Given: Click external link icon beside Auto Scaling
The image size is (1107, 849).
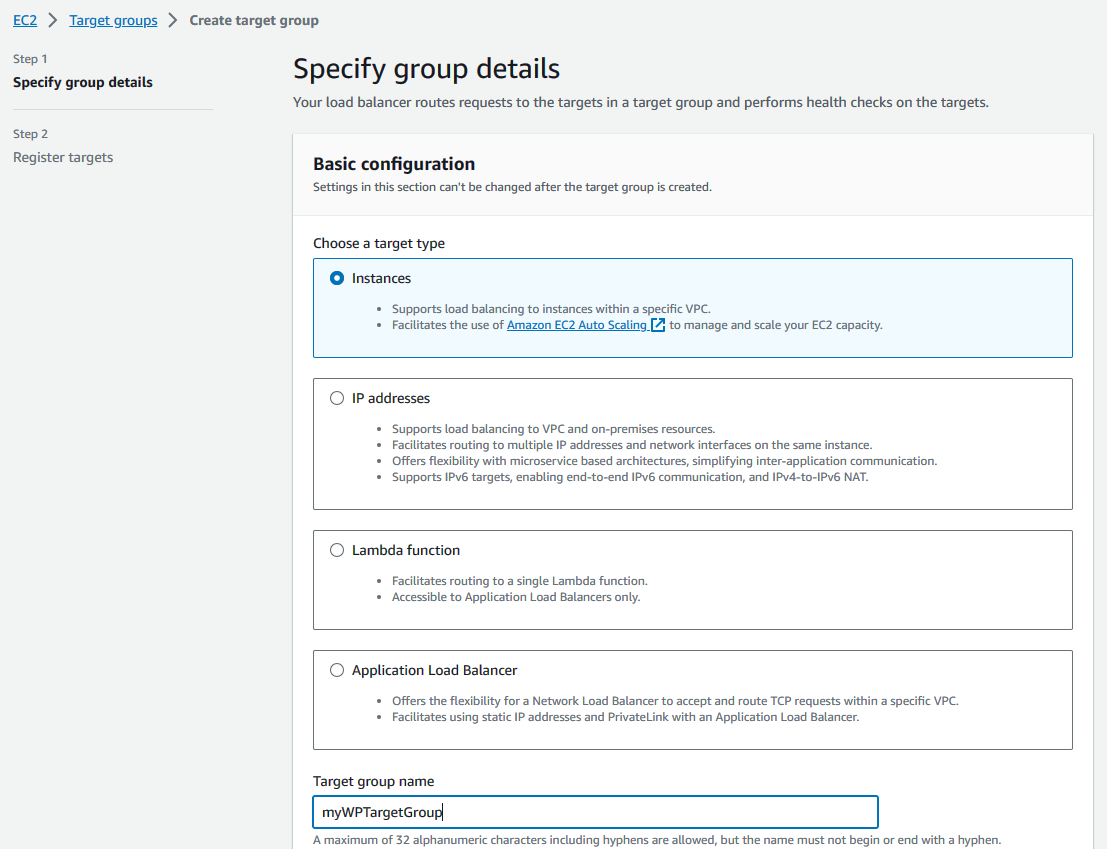Looking at the screenshot, I should click(x=658, y=325).
